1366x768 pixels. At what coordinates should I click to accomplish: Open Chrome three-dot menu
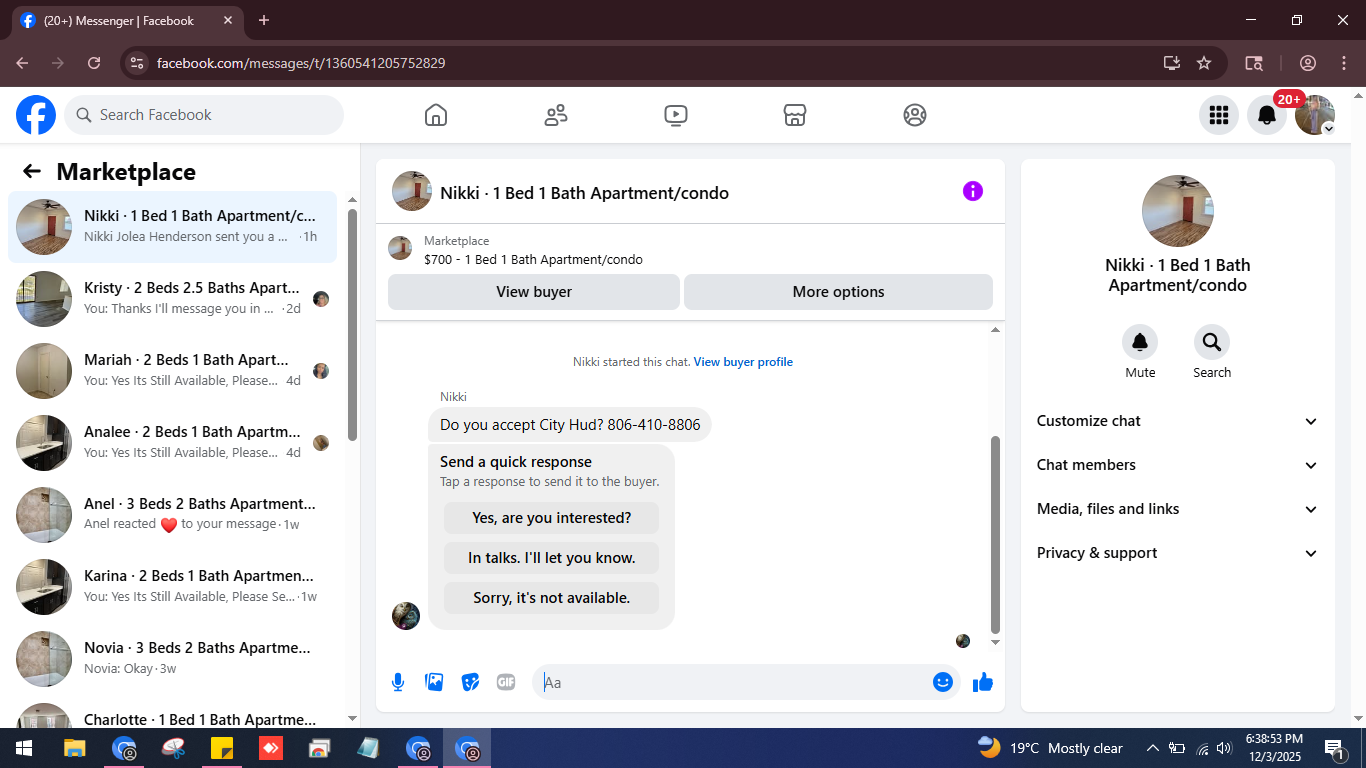point(1343,63)
